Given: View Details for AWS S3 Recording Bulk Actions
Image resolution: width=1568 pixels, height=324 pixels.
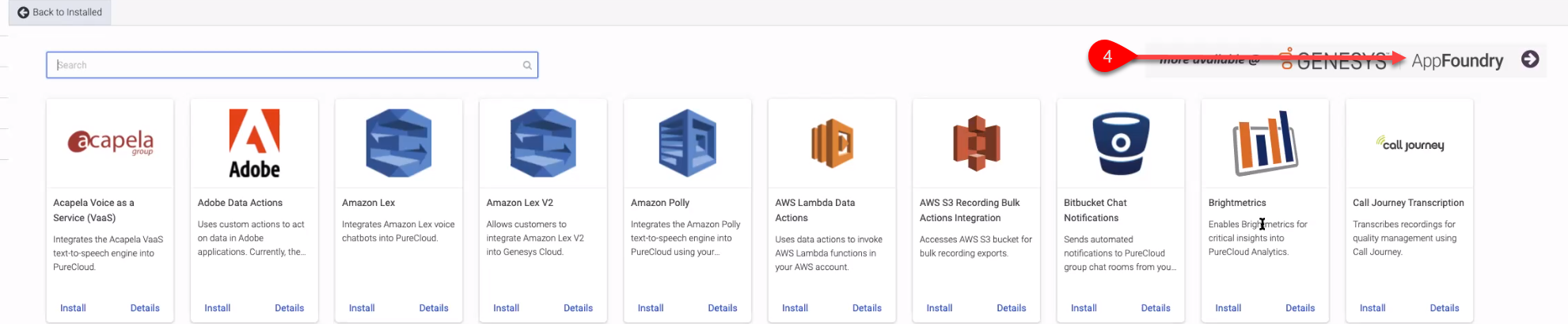Looking at the screenshot, I should [x=1012, y=308].
